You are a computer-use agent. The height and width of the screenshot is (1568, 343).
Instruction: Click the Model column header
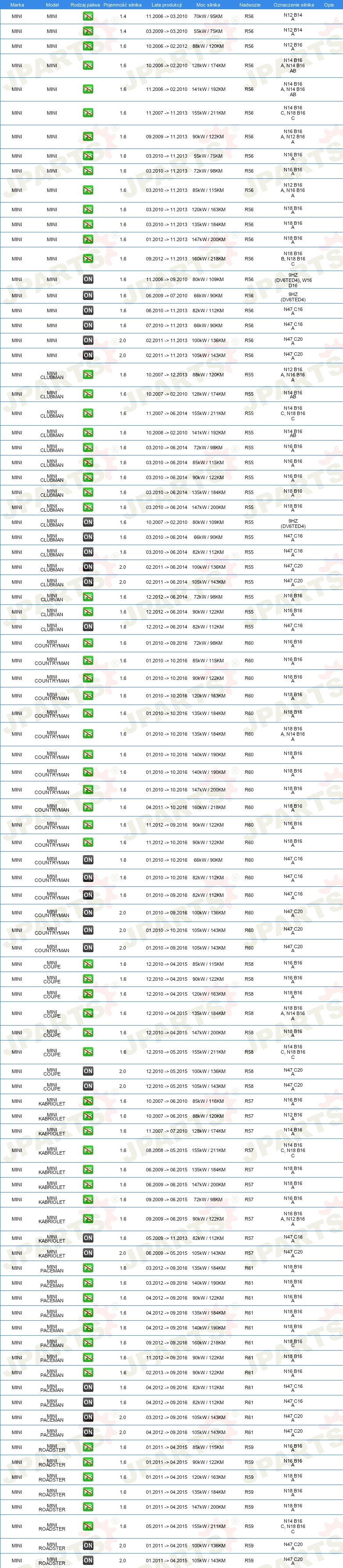(x=52, y=5)
